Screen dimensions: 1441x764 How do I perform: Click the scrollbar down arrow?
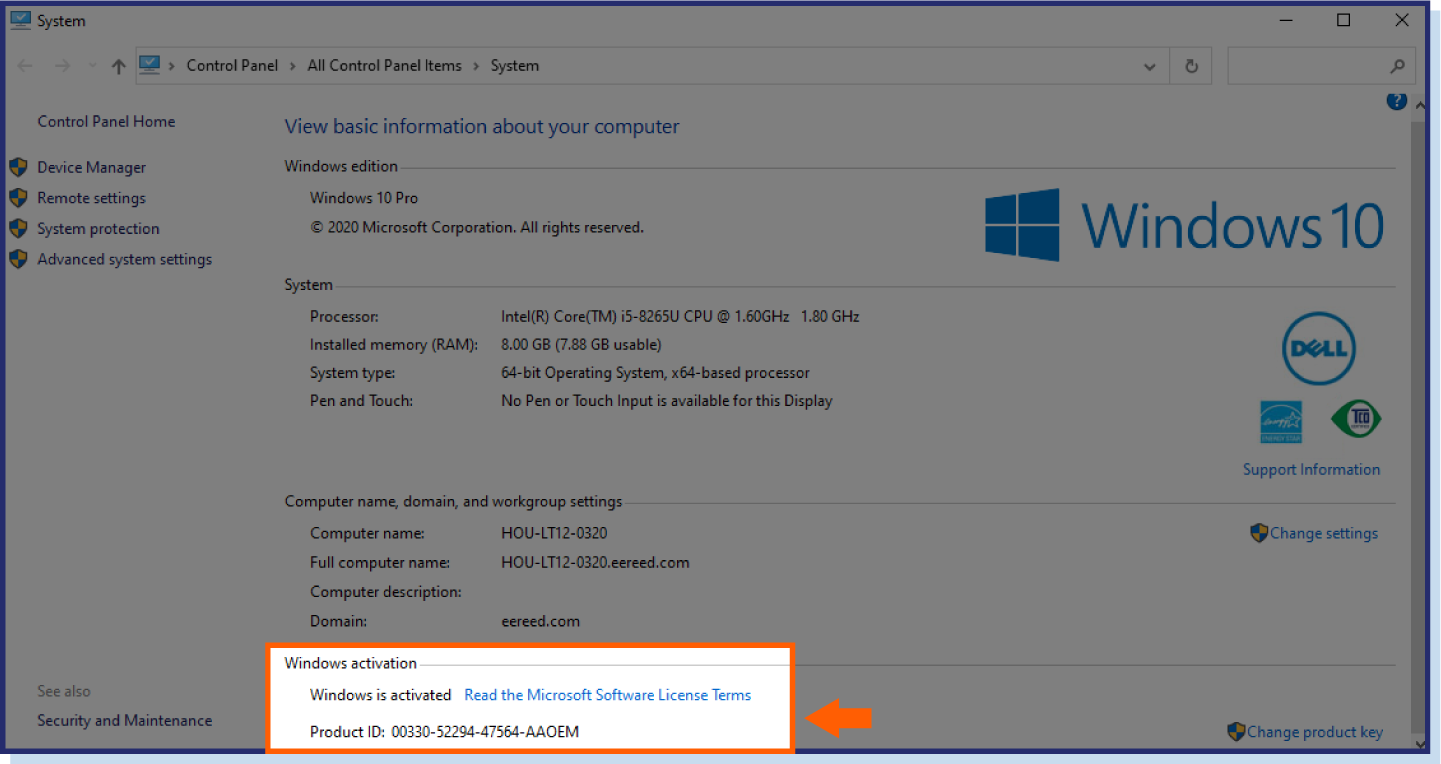click(1418, 743)
